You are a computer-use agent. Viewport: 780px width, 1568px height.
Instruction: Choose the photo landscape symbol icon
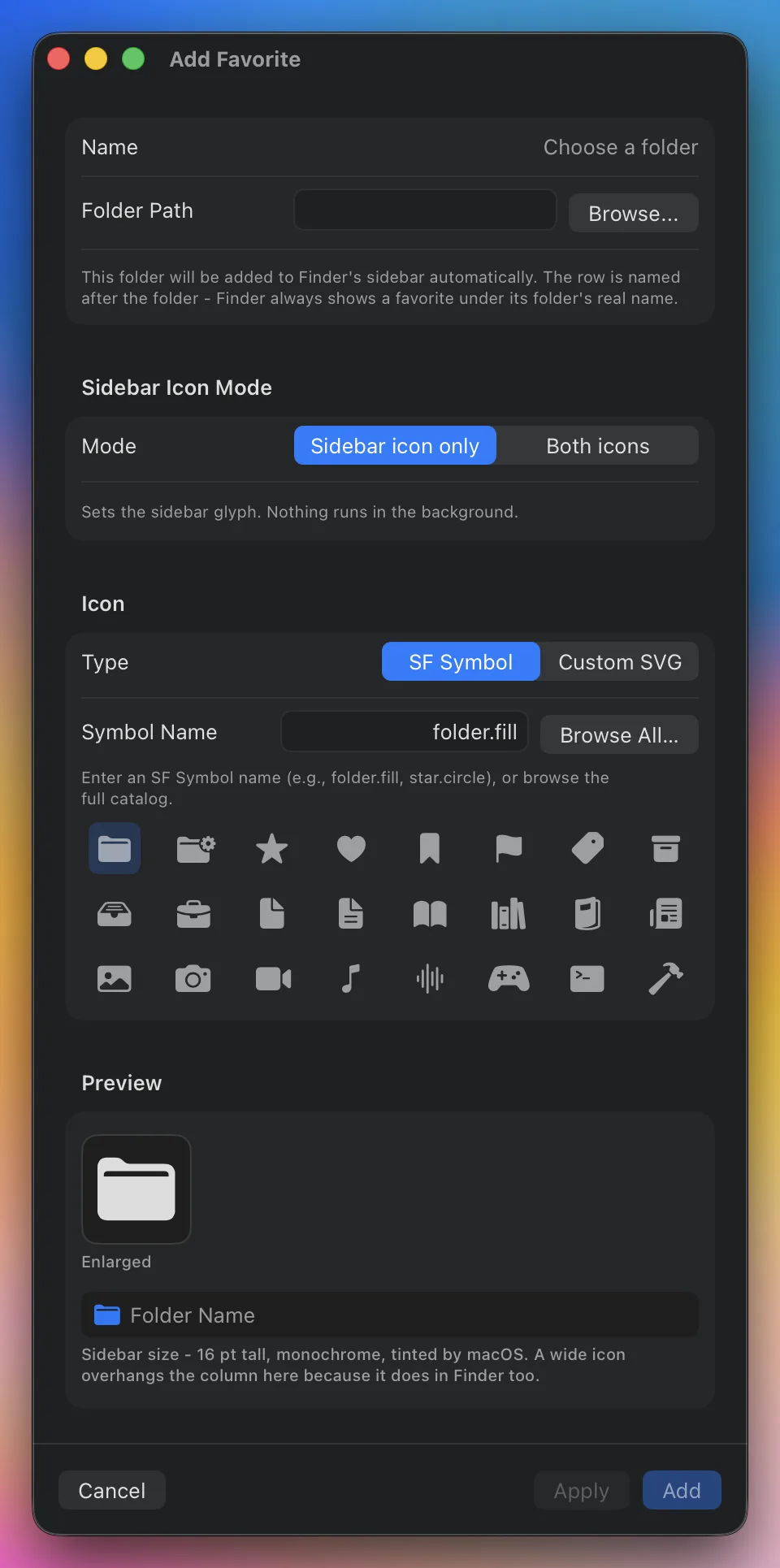coord(115,979)
